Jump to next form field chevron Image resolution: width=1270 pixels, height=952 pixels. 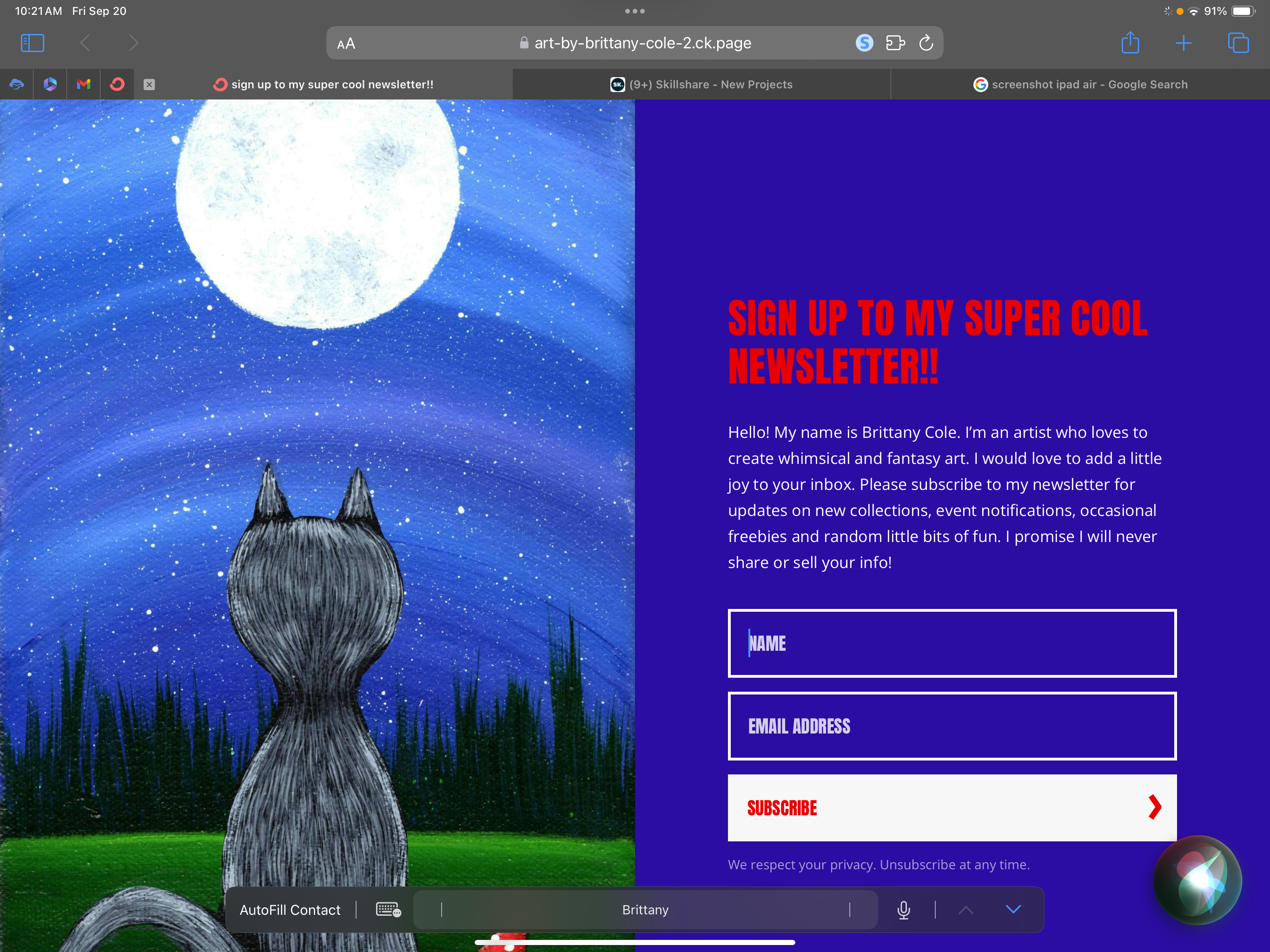point(1013,910)
